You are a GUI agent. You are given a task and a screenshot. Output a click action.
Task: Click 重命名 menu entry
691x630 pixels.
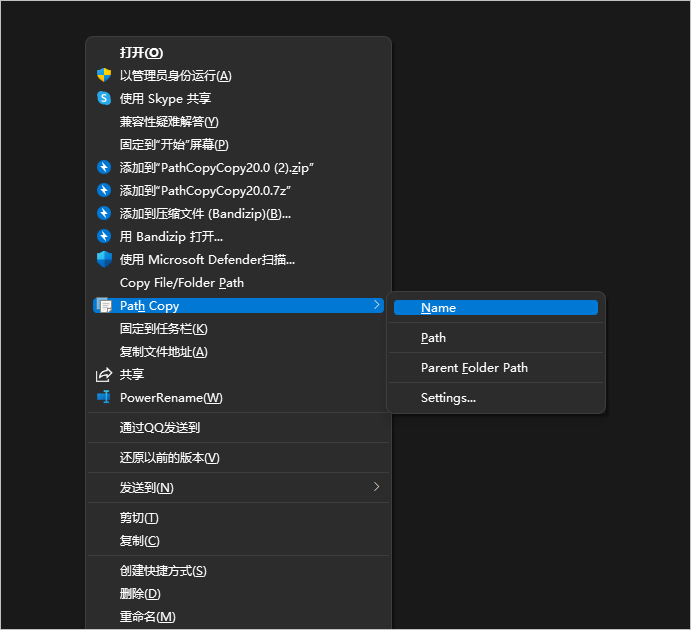pyautogui.click(x=147, y=616)
